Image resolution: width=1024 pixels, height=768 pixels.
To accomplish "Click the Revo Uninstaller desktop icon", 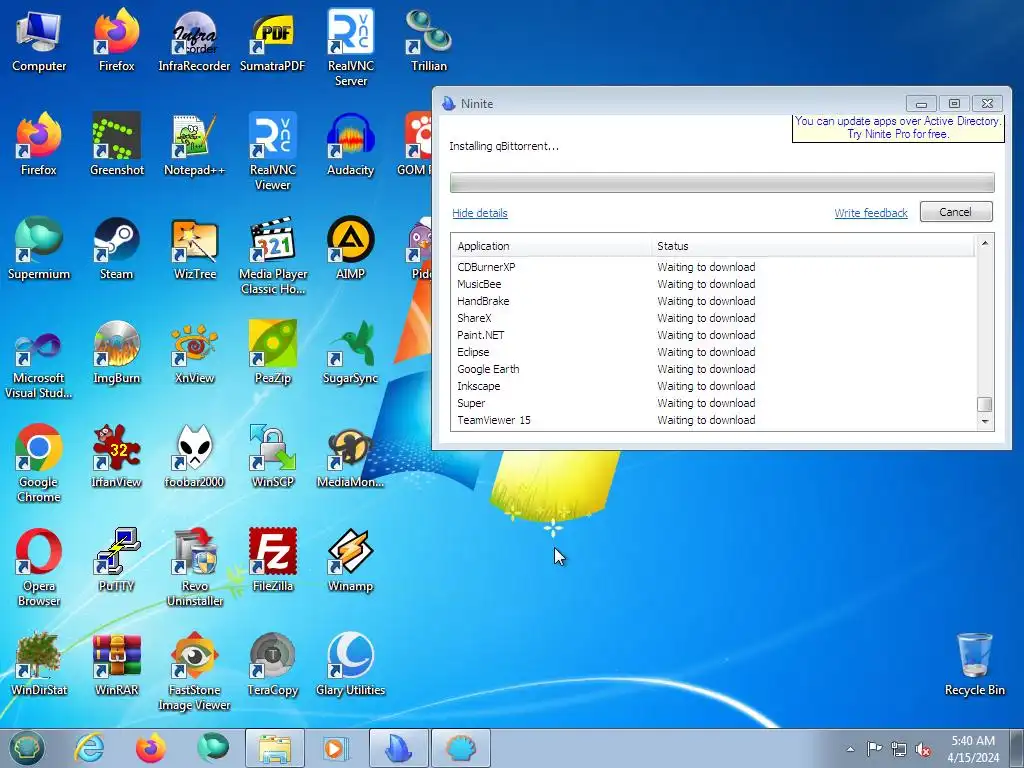I will [x=194, y=568].
